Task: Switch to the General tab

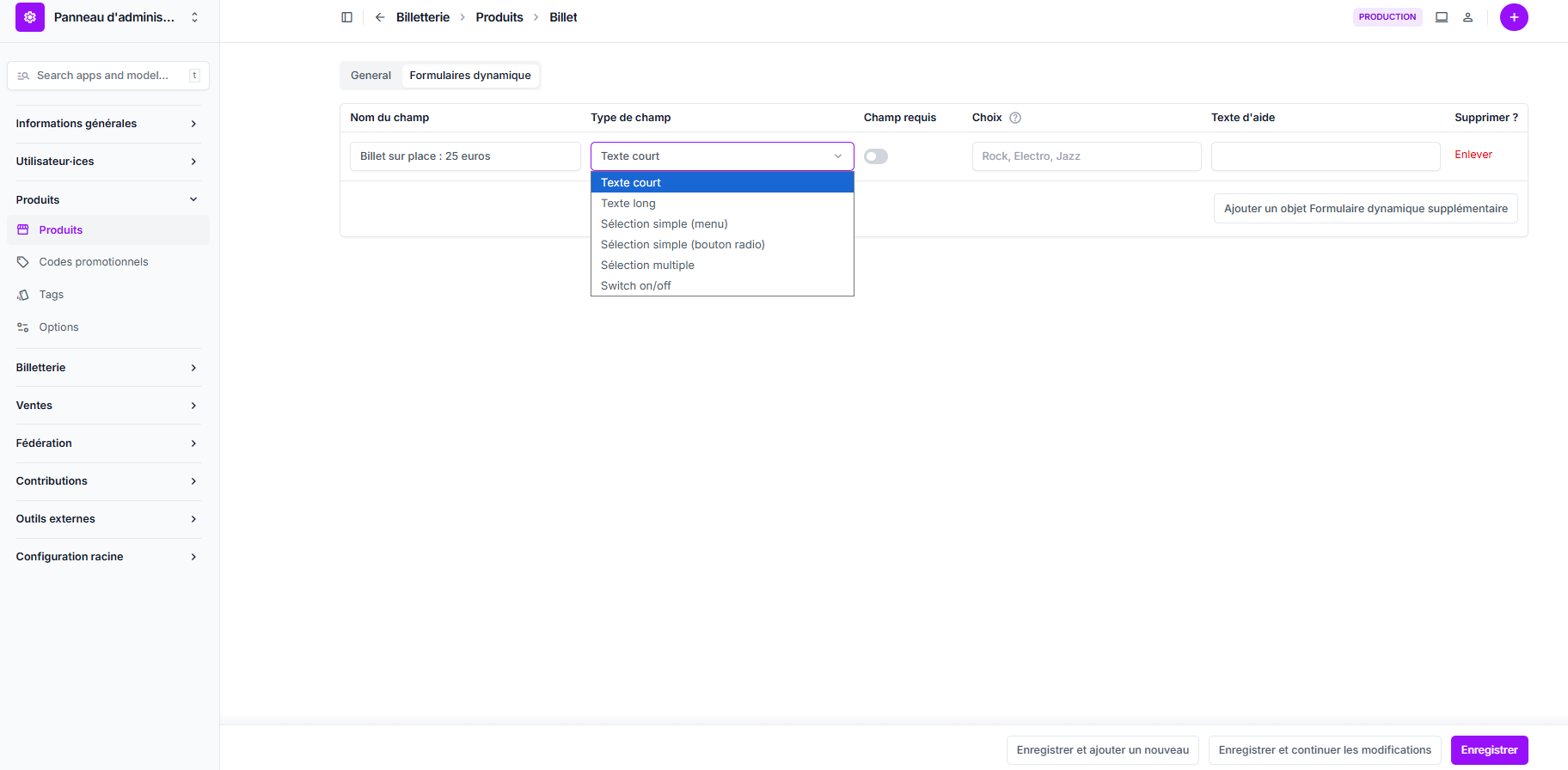Action: pyautogui.click(x=371, y=76)
